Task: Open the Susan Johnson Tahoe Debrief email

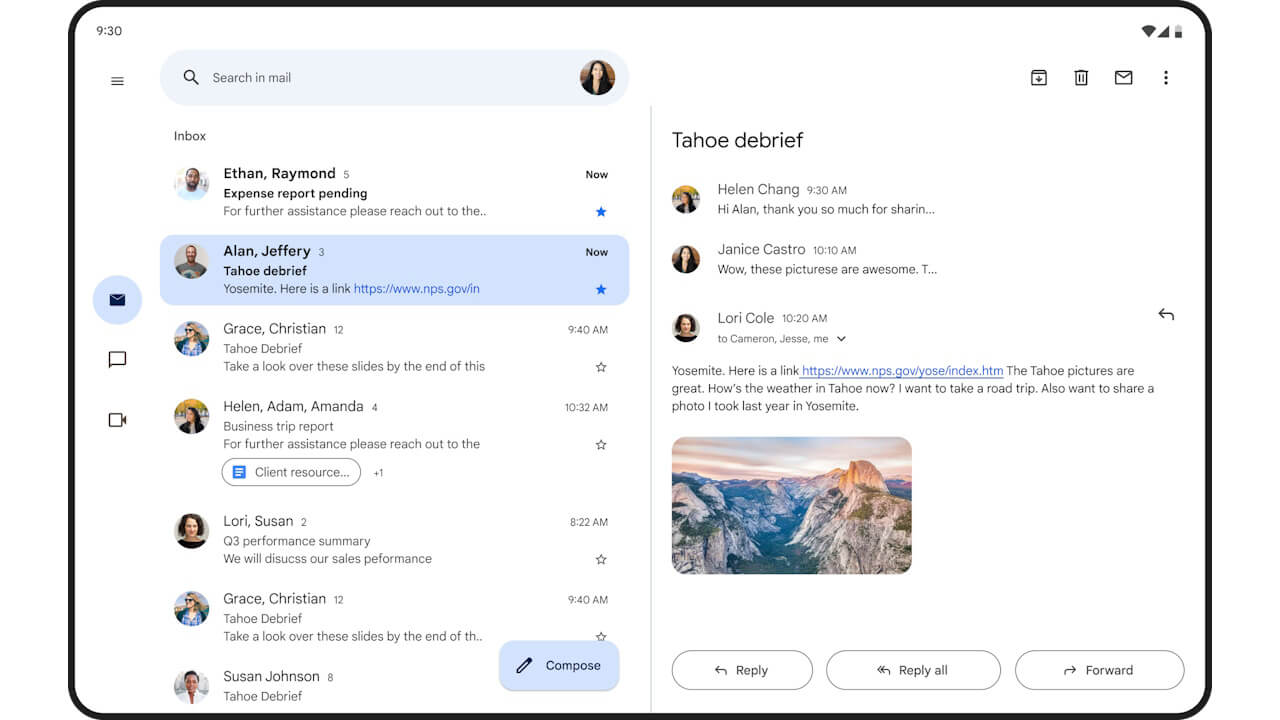Action: pos(394,686)
